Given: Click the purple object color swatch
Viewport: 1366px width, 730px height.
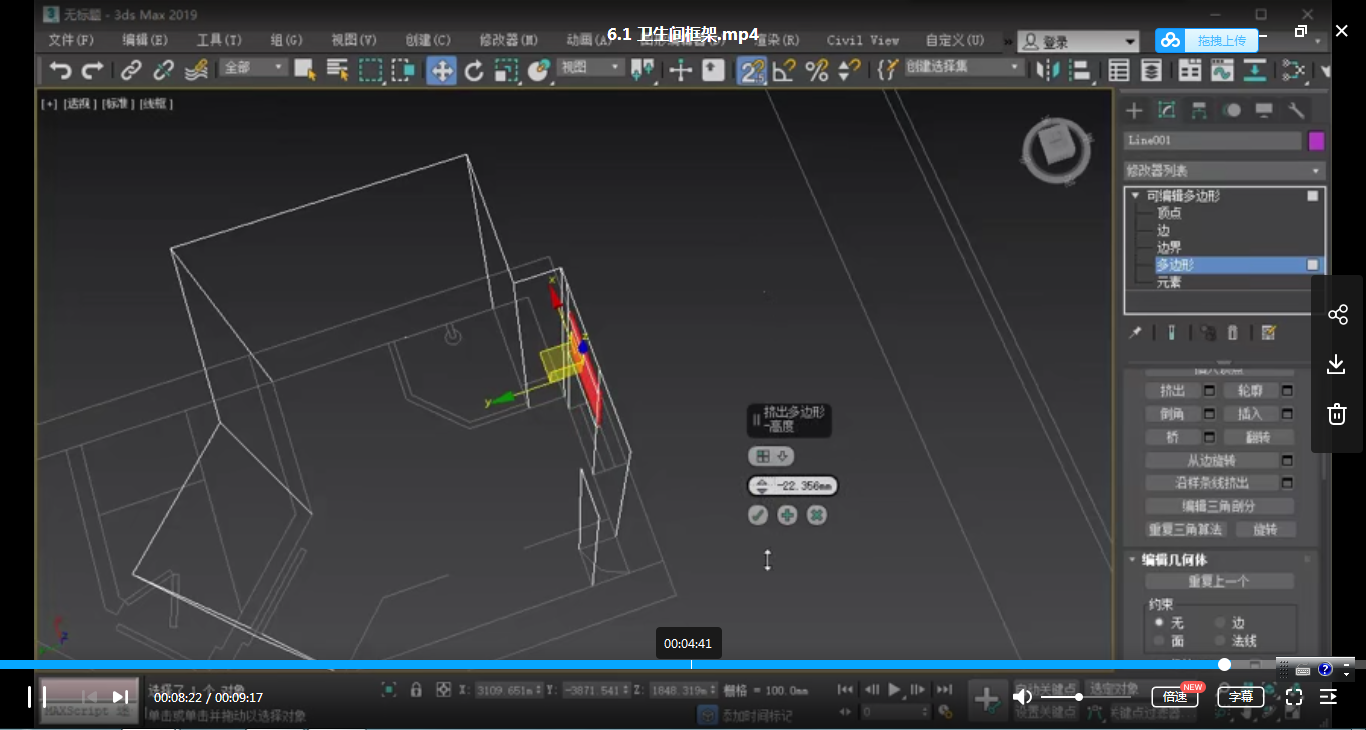Looking at the screenshot, I should pos(1316,141).
